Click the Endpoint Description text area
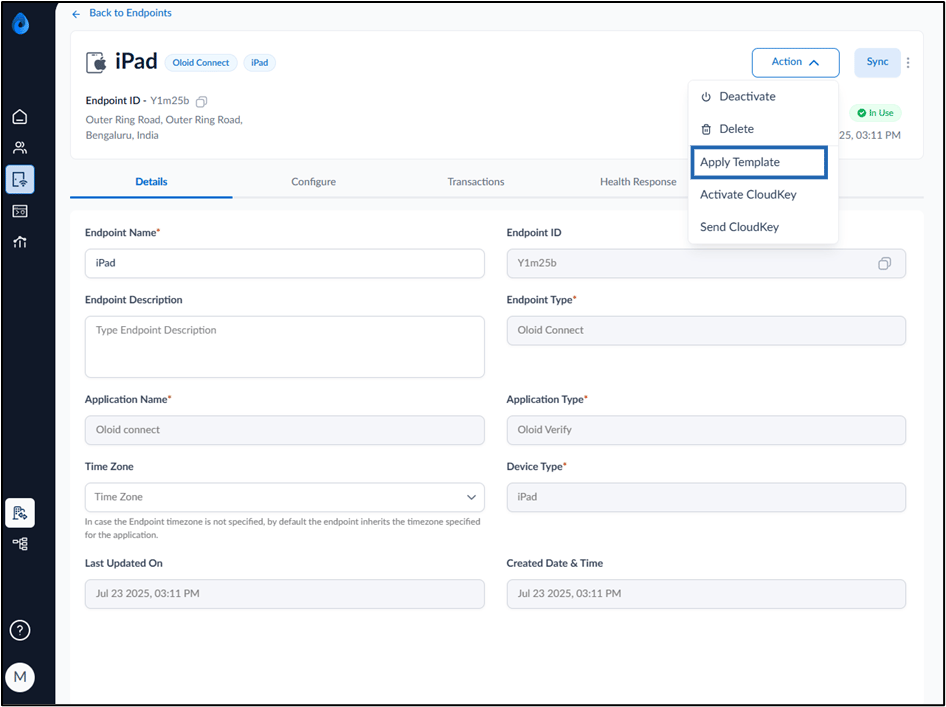Viewport: 946px width, 707px height. point(285,347)
